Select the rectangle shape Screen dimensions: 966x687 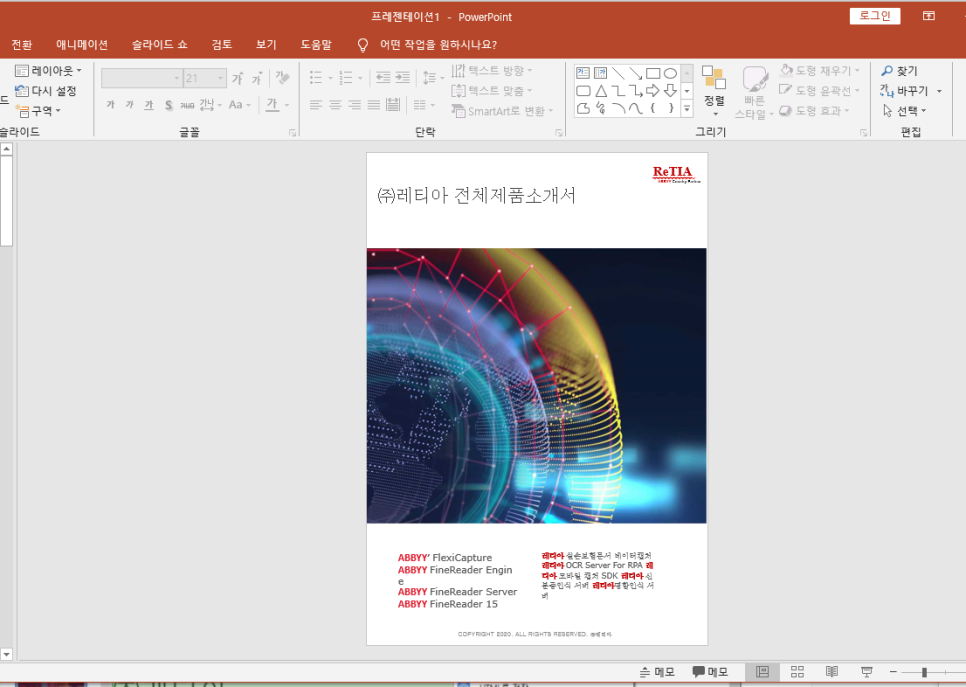[x=653, y=73]
